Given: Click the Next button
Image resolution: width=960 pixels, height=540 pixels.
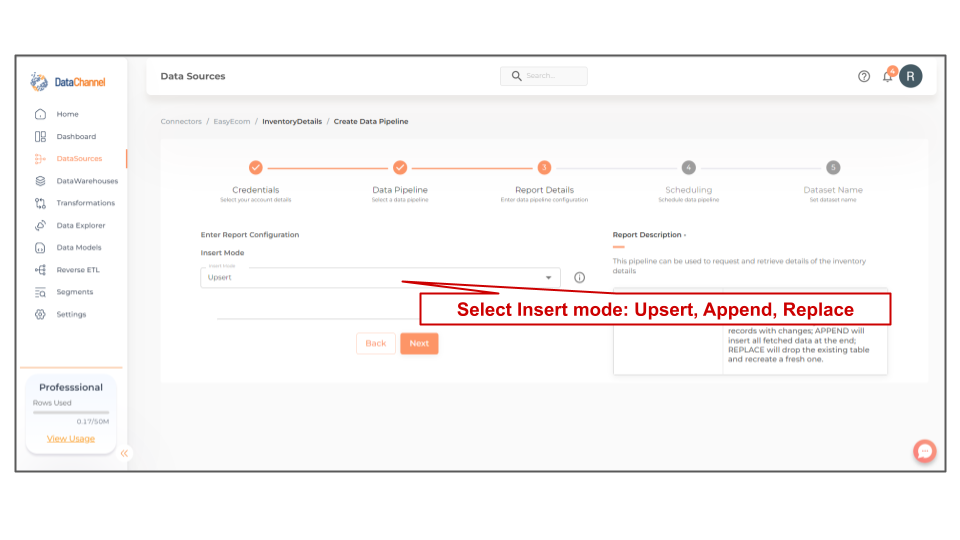Looking at the screenshot, I should 419,343.
